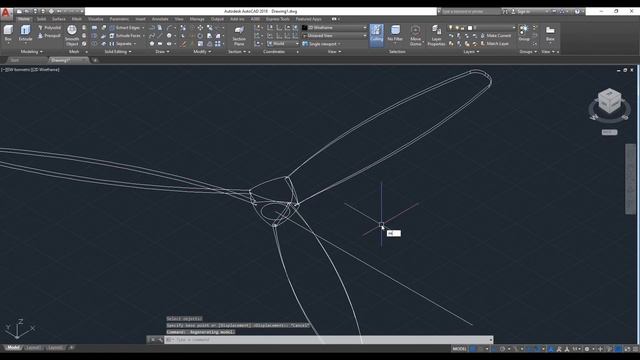Click the Match Layer button
The image size is (640, 360).
(x=494, y=44)
